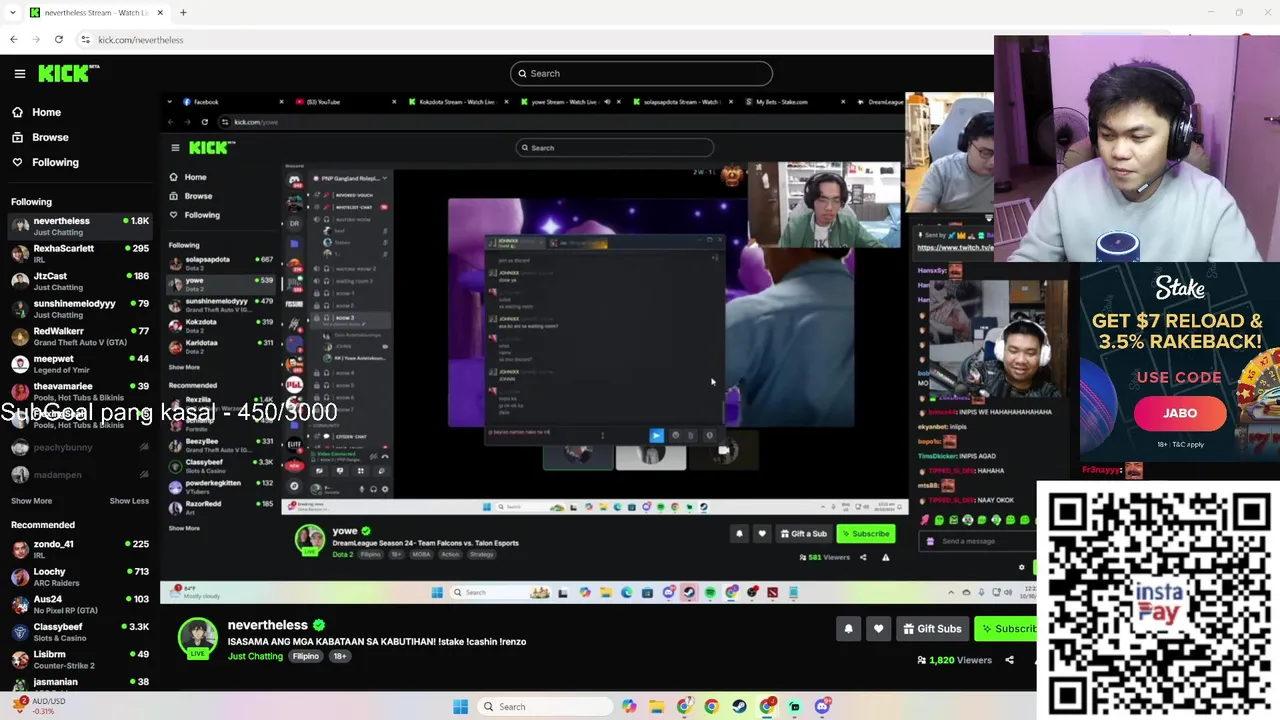This screenshot has height=720, width=1280.
Task: Open AUD/USD widget on the taskbar
Action: [40, 706]
